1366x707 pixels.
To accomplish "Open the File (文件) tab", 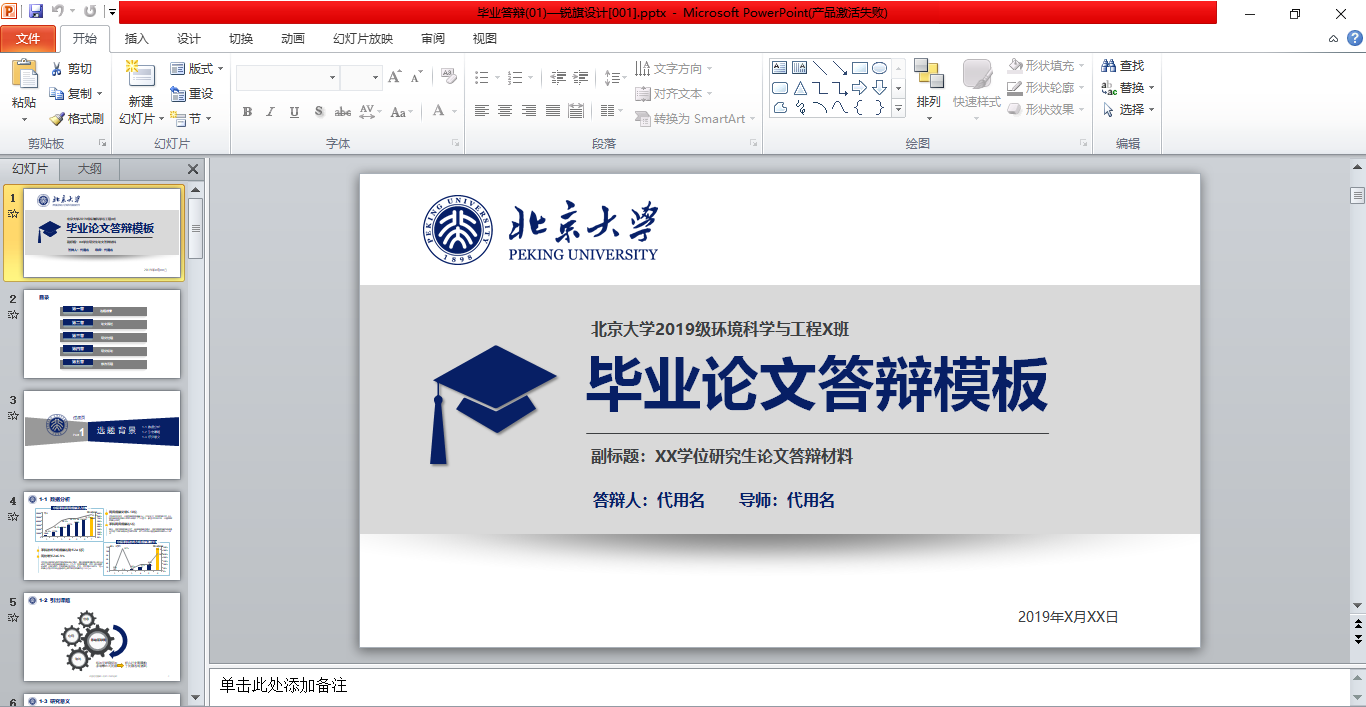I will [x=28, y=39].
